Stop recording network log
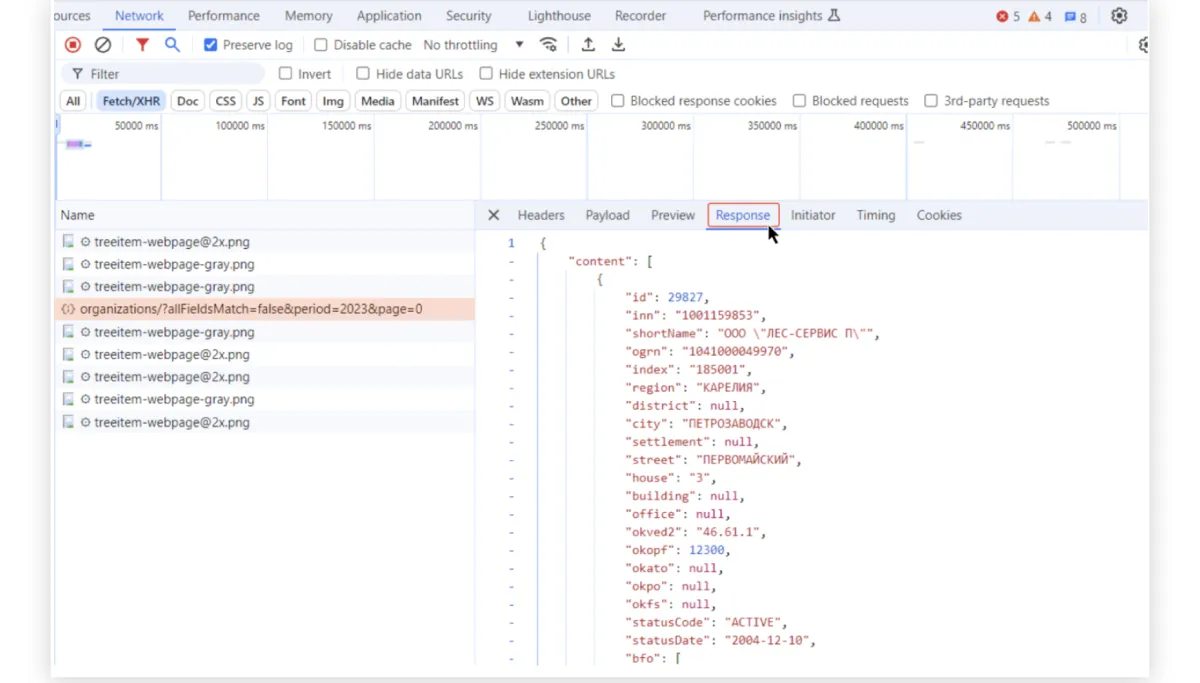This screenshot has width=1200, height=683. 73,45
